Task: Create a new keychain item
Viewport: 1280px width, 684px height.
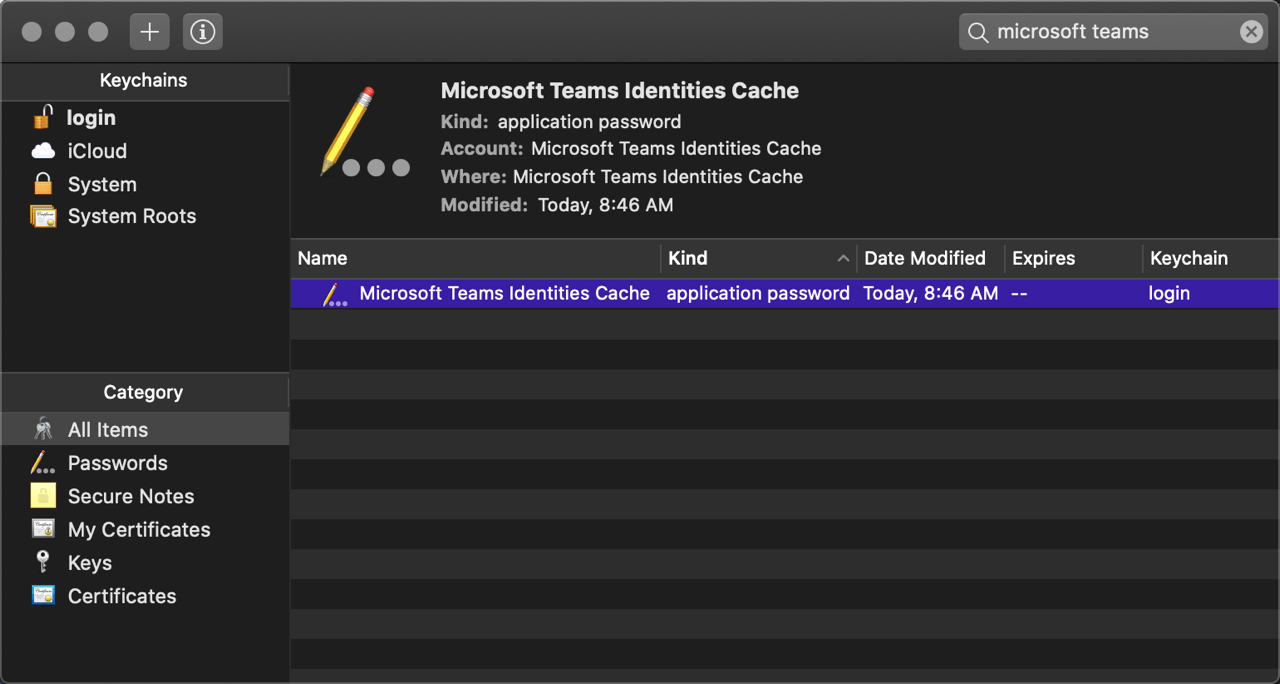Action: [149, 31]
